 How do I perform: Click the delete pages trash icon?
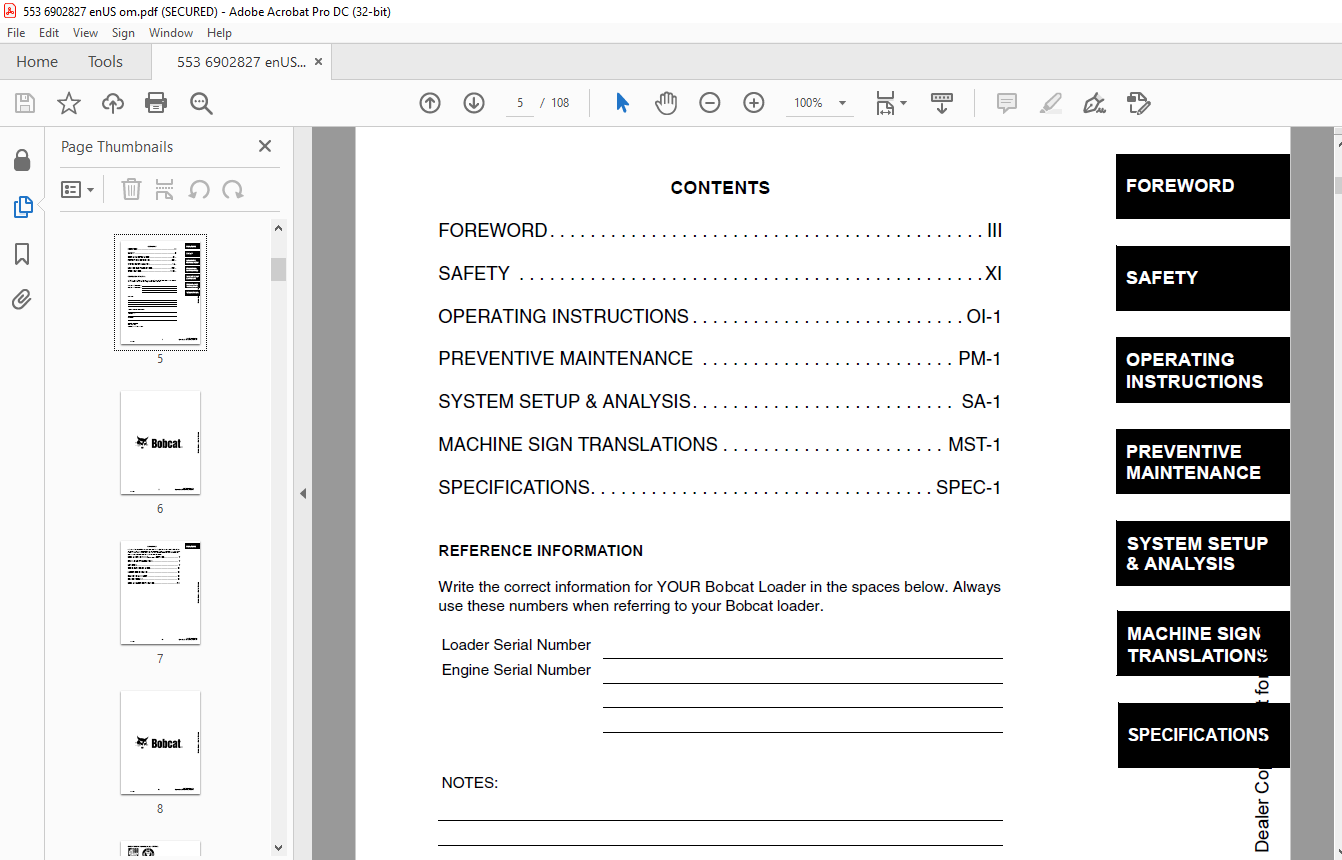(x=132, y=189)
